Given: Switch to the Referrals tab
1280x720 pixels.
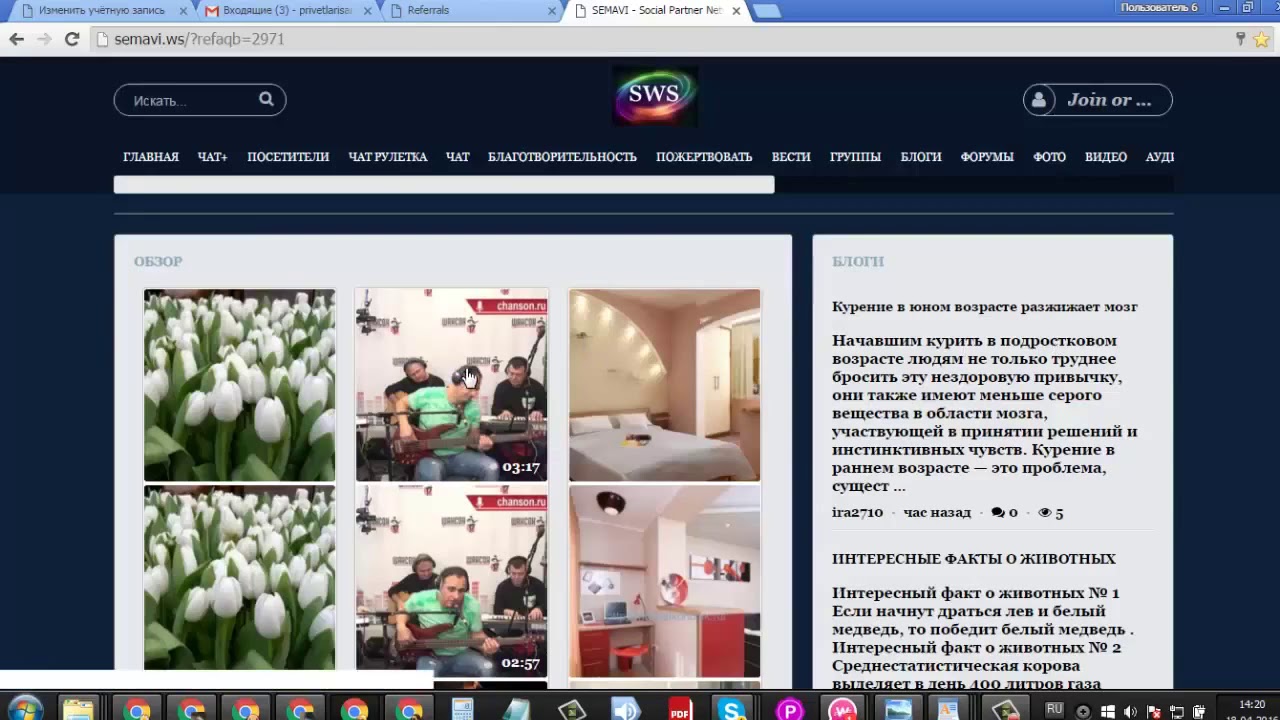Looking at the screenshot, I should 470,10.
